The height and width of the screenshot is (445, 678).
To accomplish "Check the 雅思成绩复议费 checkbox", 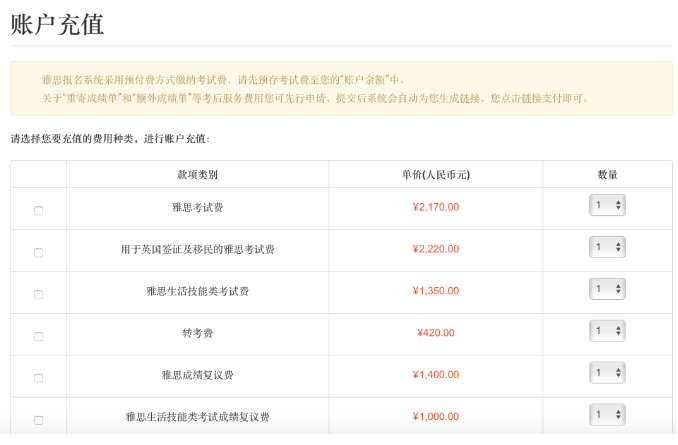I will pos(38,378).
